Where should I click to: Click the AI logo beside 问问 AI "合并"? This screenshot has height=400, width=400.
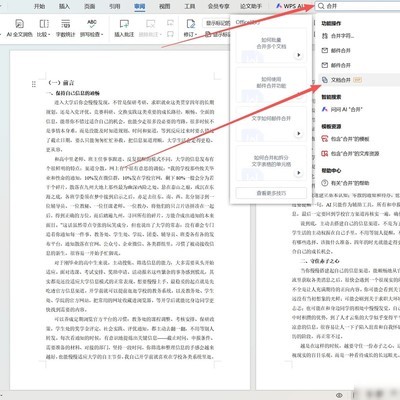[325, 109]
